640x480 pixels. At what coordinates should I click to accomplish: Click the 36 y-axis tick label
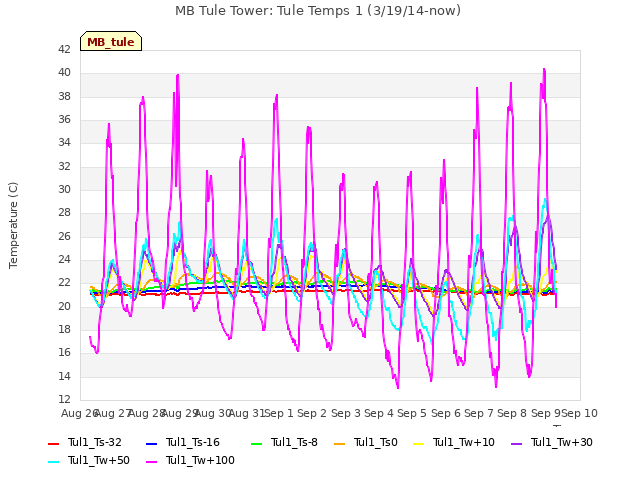[x=64, y=120]
